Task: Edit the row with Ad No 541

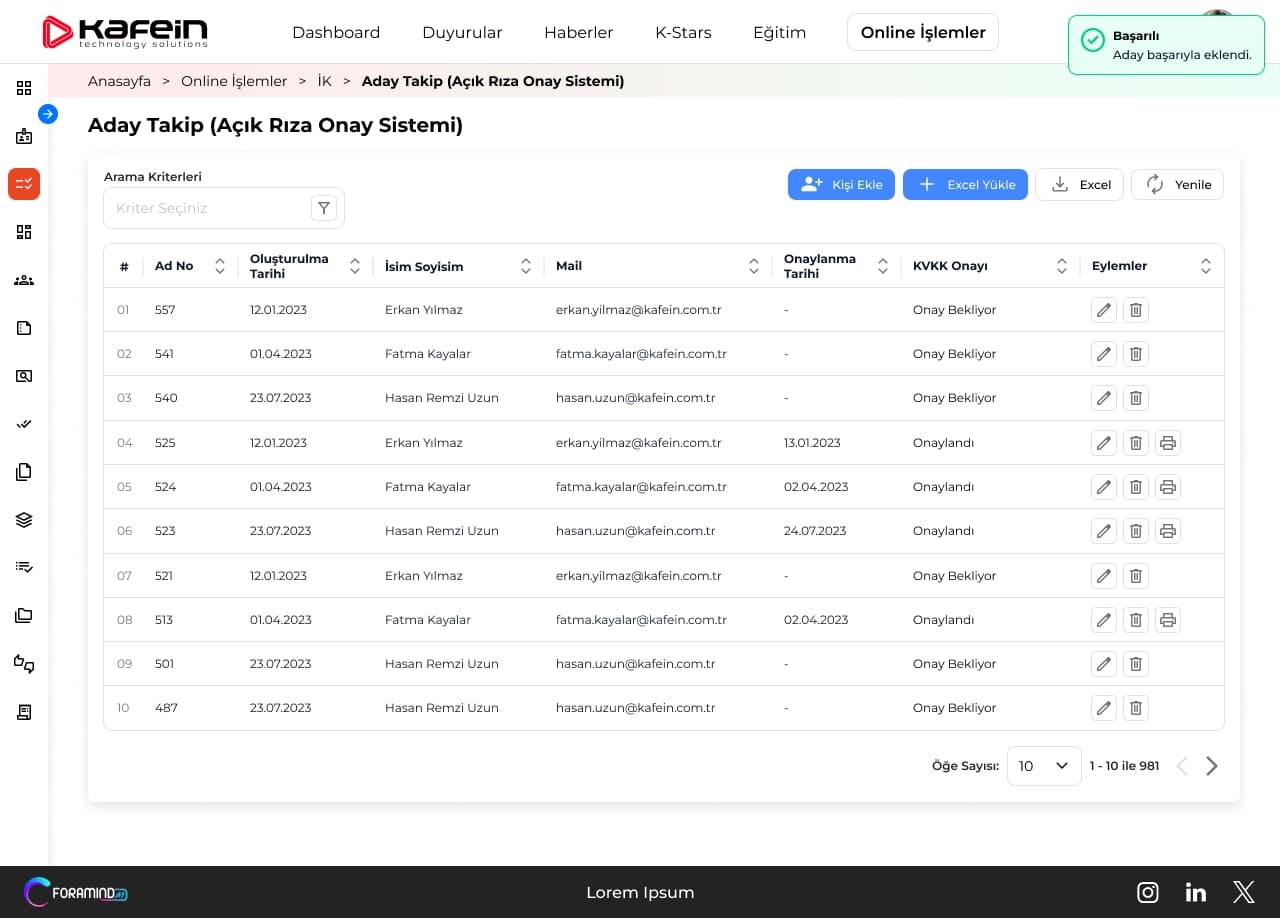Action: (1104, 354)
